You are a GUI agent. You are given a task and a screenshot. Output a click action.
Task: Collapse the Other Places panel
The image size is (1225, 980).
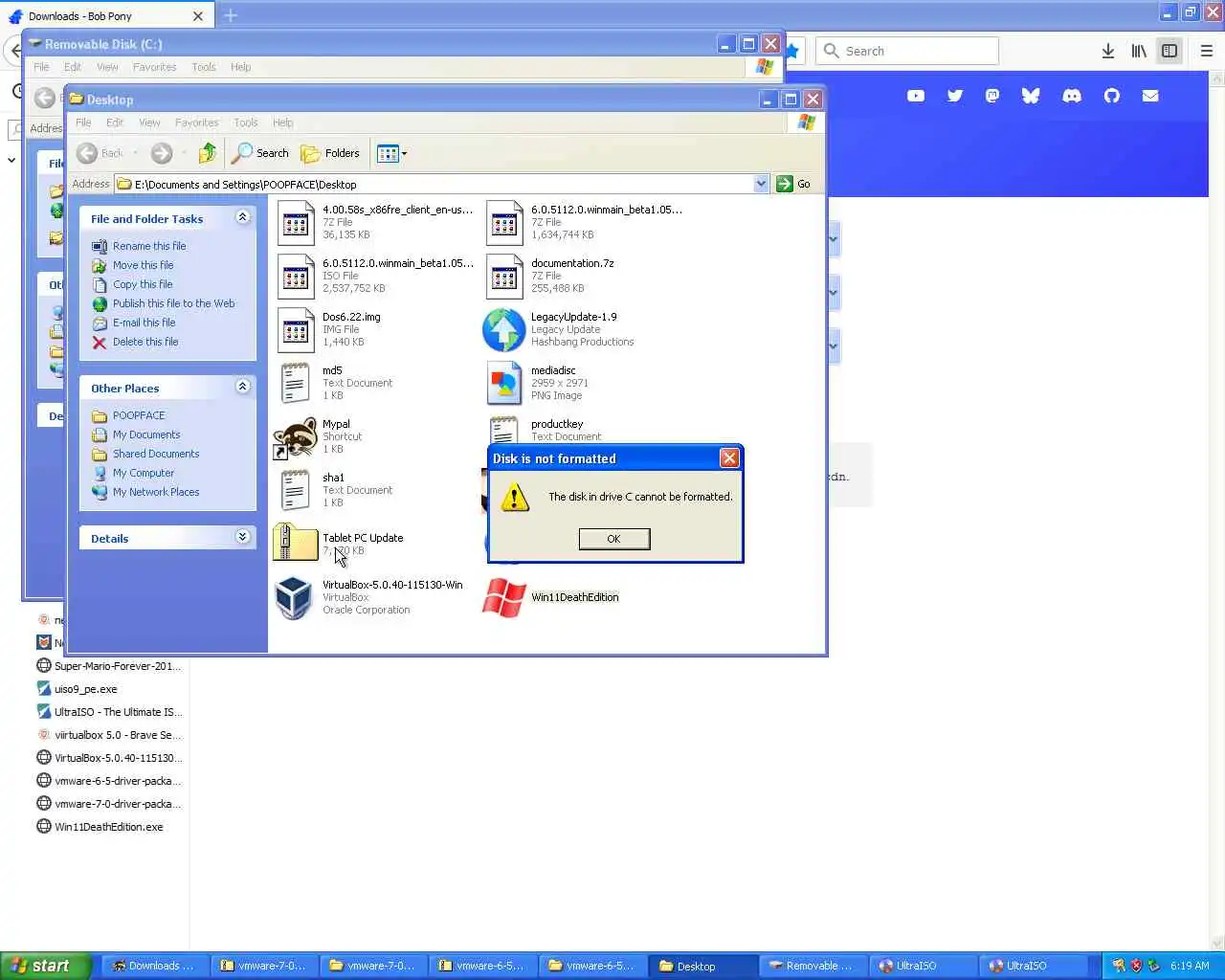243,387
